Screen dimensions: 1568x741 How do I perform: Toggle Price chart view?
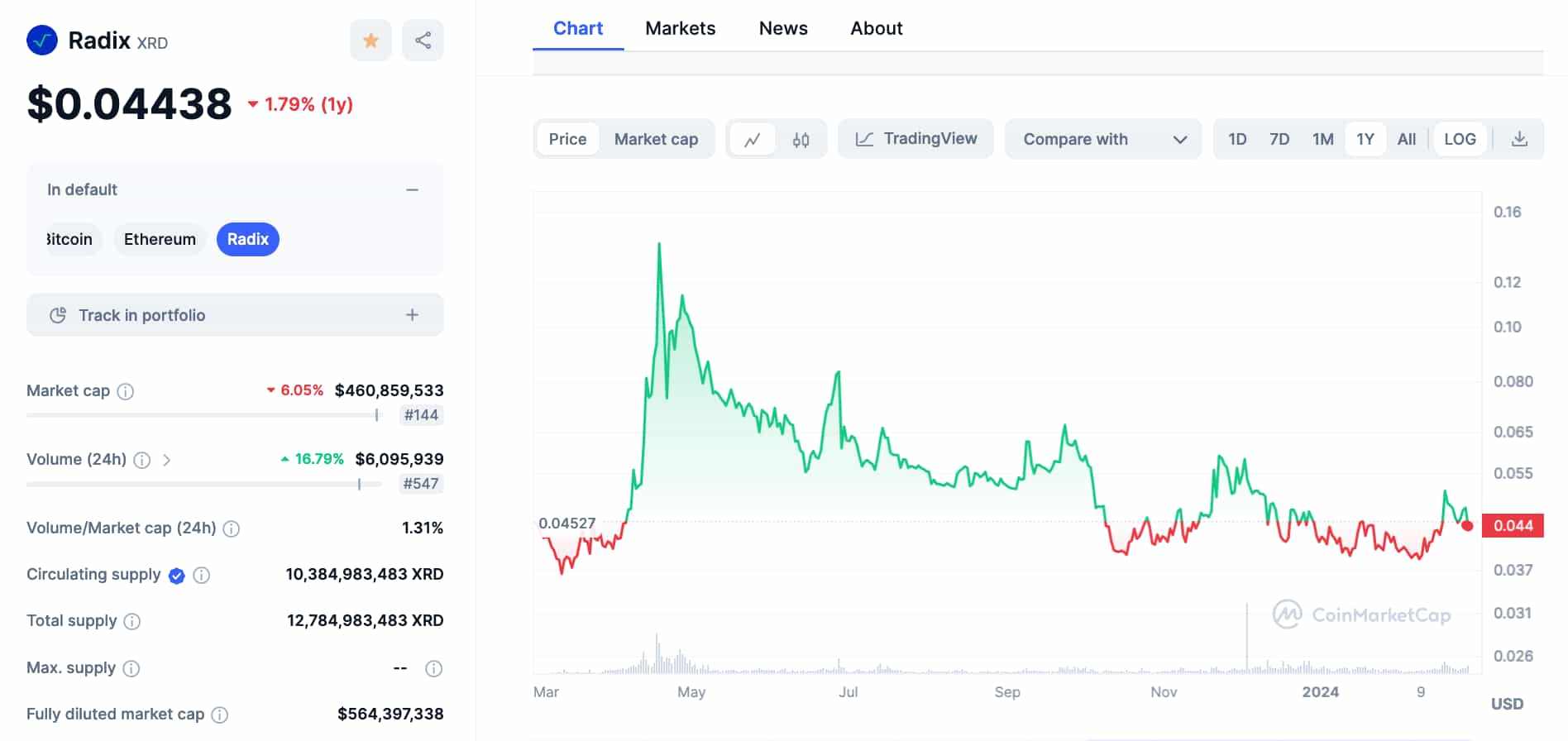(x=567, y=139)
